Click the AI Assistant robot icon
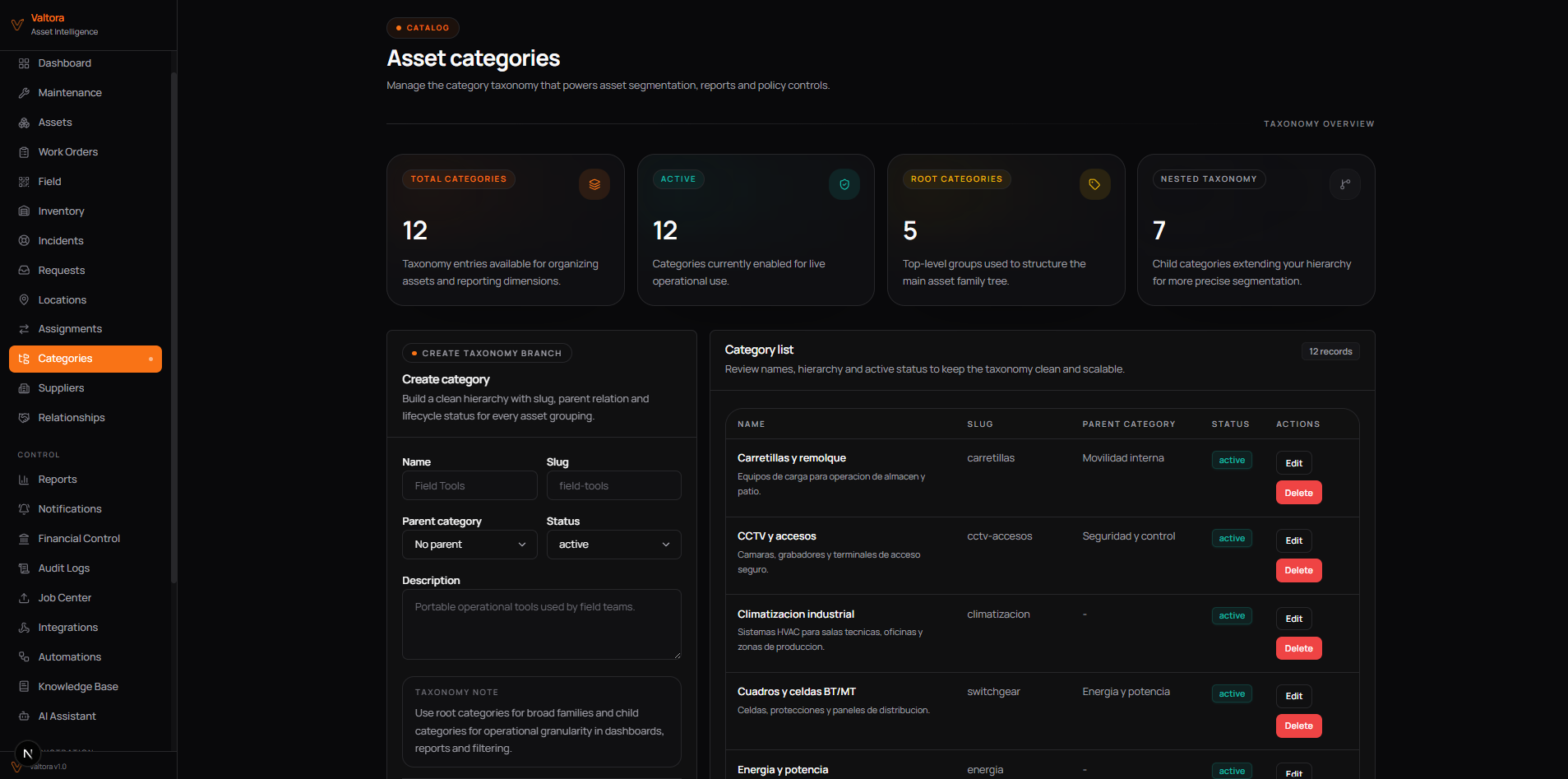 [x=24, y=716]
